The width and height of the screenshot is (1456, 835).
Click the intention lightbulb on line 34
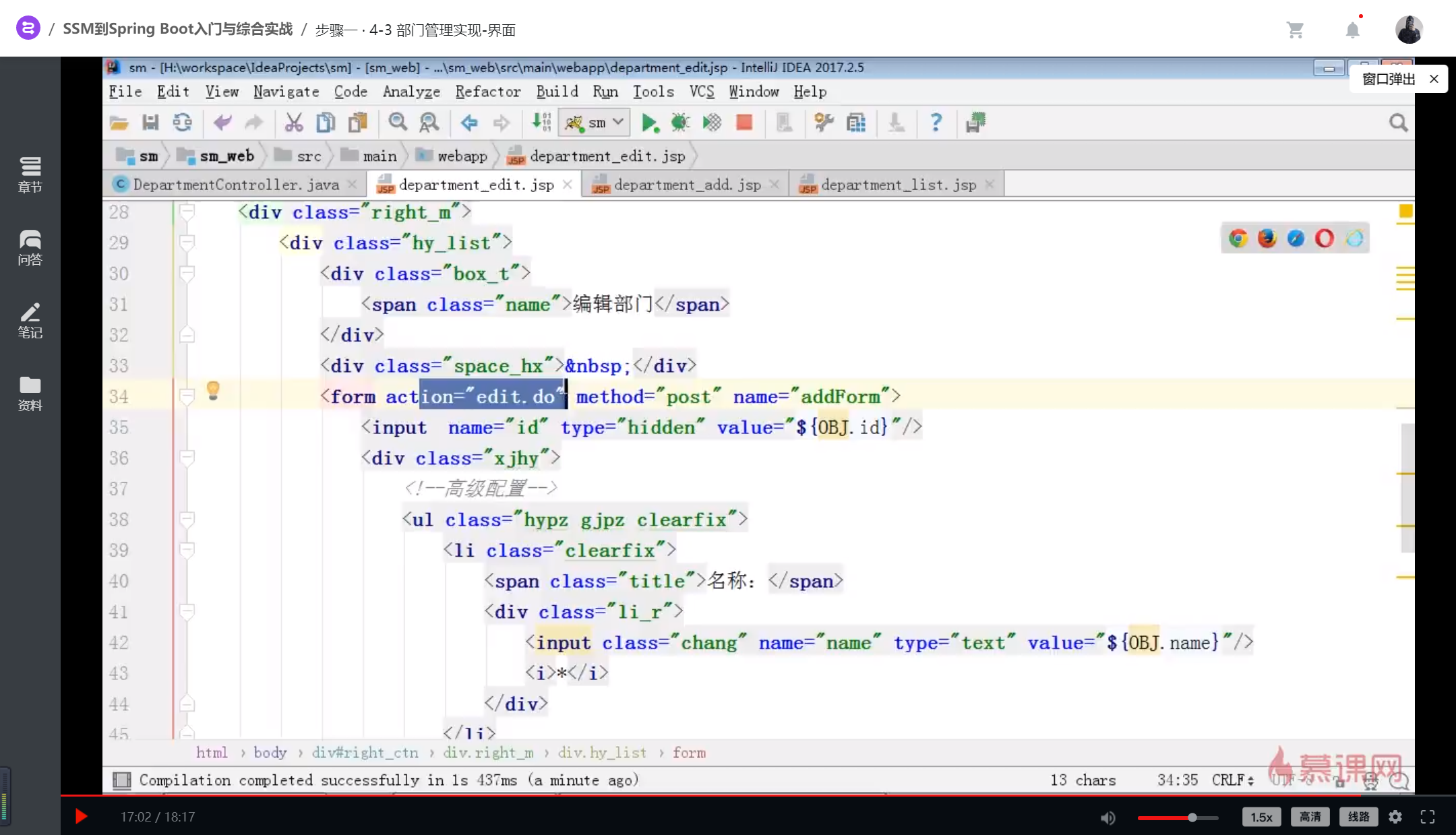213,391
